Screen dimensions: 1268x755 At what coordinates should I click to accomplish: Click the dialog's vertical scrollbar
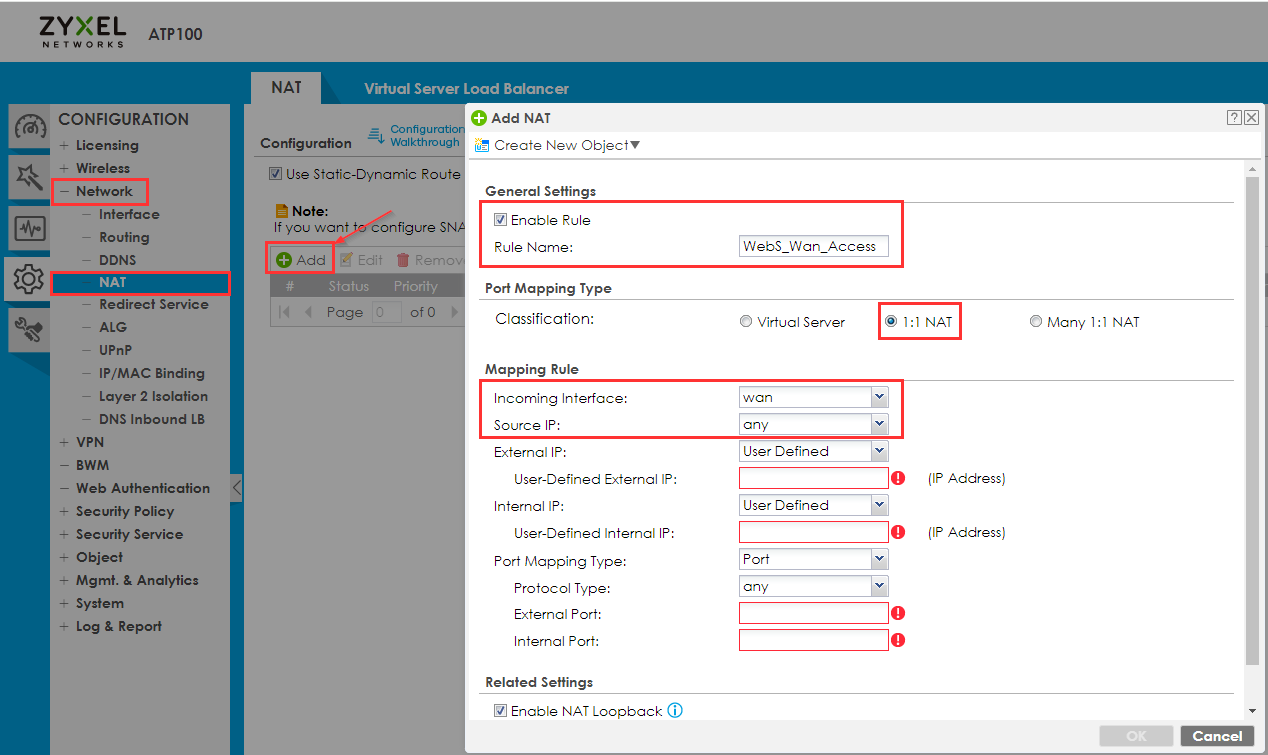[1252, 420]
